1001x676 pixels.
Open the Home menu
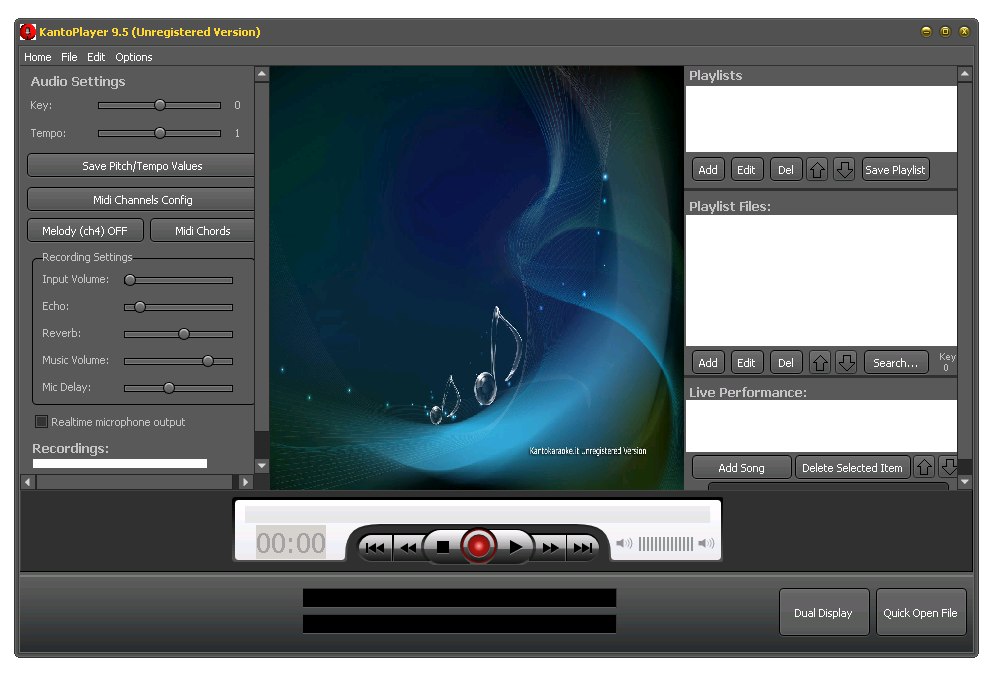[38, 57]
